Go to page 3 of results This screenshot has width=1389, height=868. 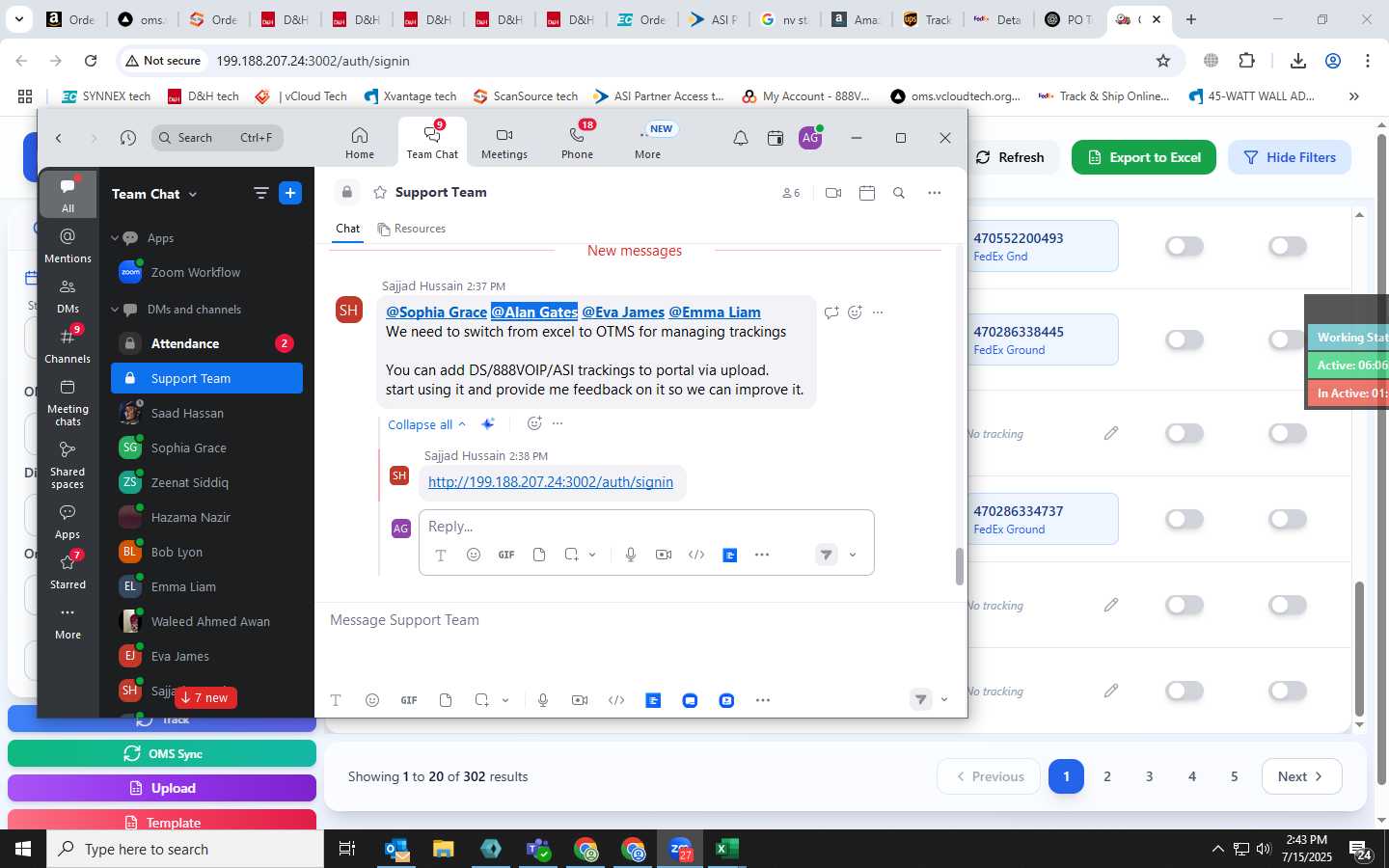tap(1149, 776)
